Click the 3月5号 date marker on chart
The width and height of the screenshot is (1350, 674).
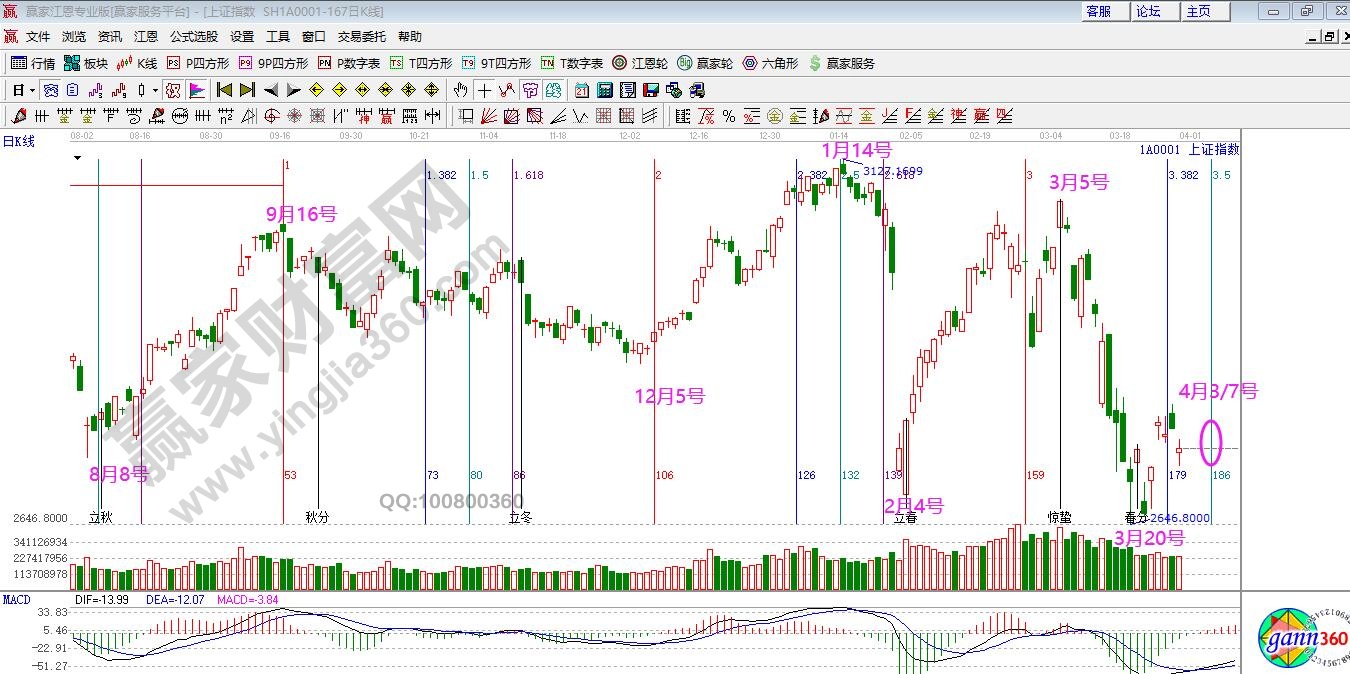pos(1078,183)
